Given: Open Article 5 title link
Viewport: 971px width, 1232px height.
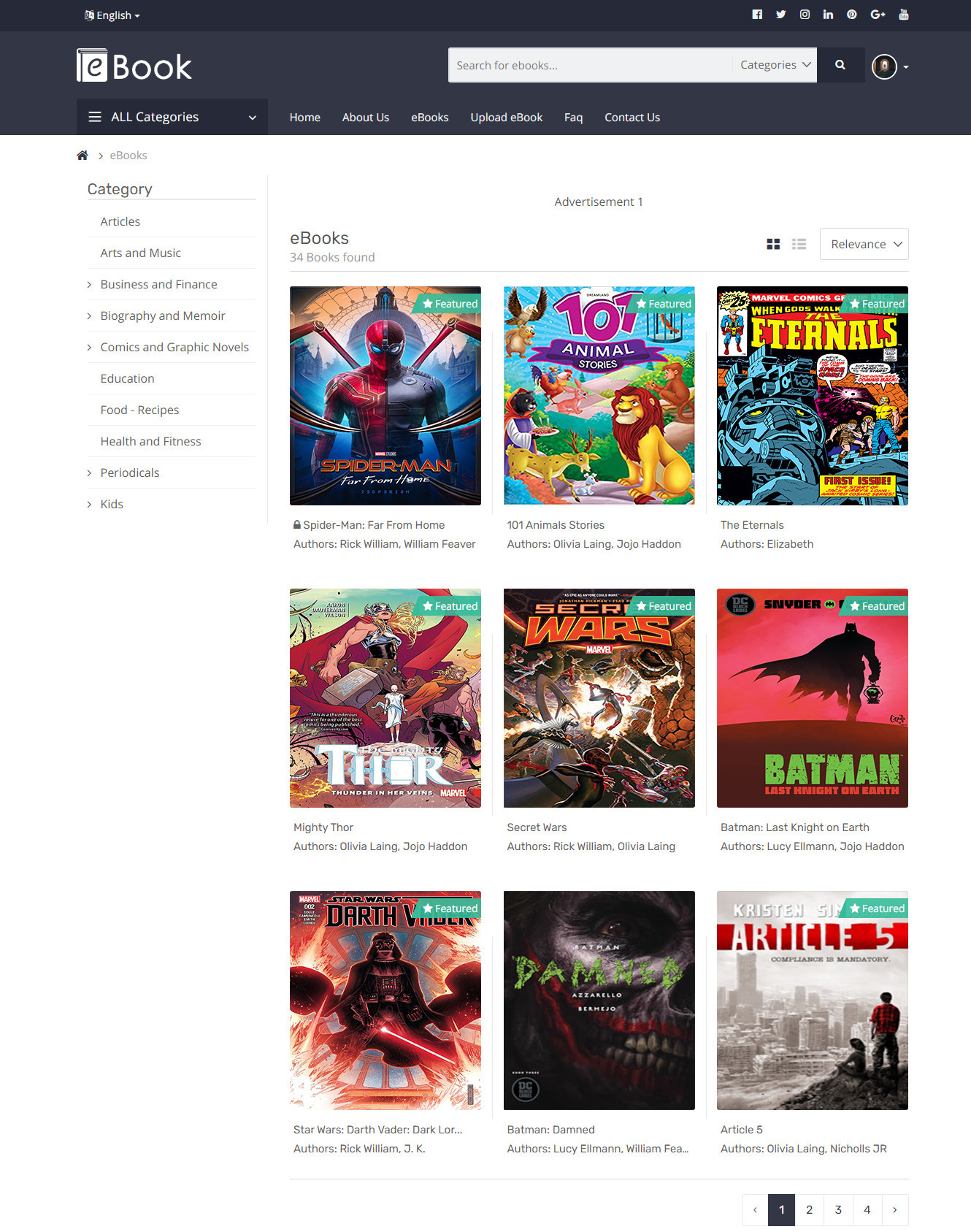Looking at the screenshot, I should coord(742,1130).
